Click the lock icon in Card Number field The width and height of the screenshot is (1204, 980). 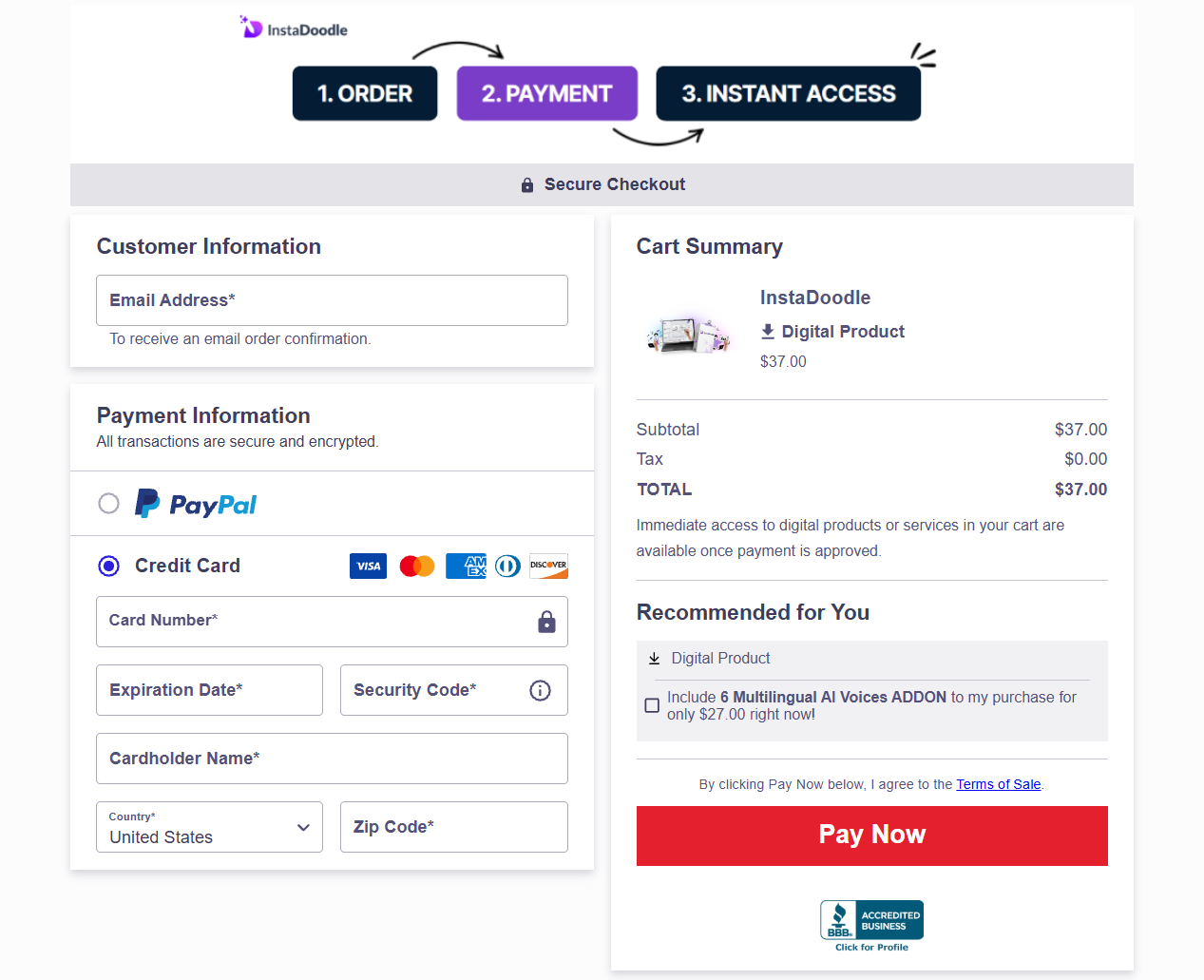point(546,622)
